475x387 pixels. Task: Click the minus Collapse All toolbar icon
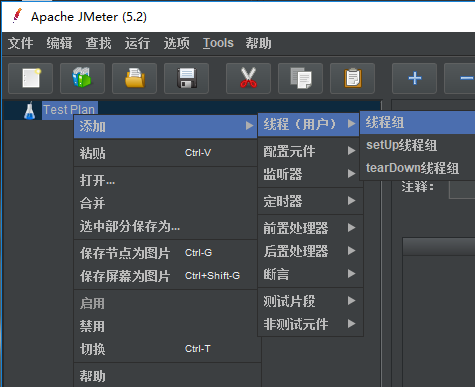pyautogui.click(x=460, y=78)
